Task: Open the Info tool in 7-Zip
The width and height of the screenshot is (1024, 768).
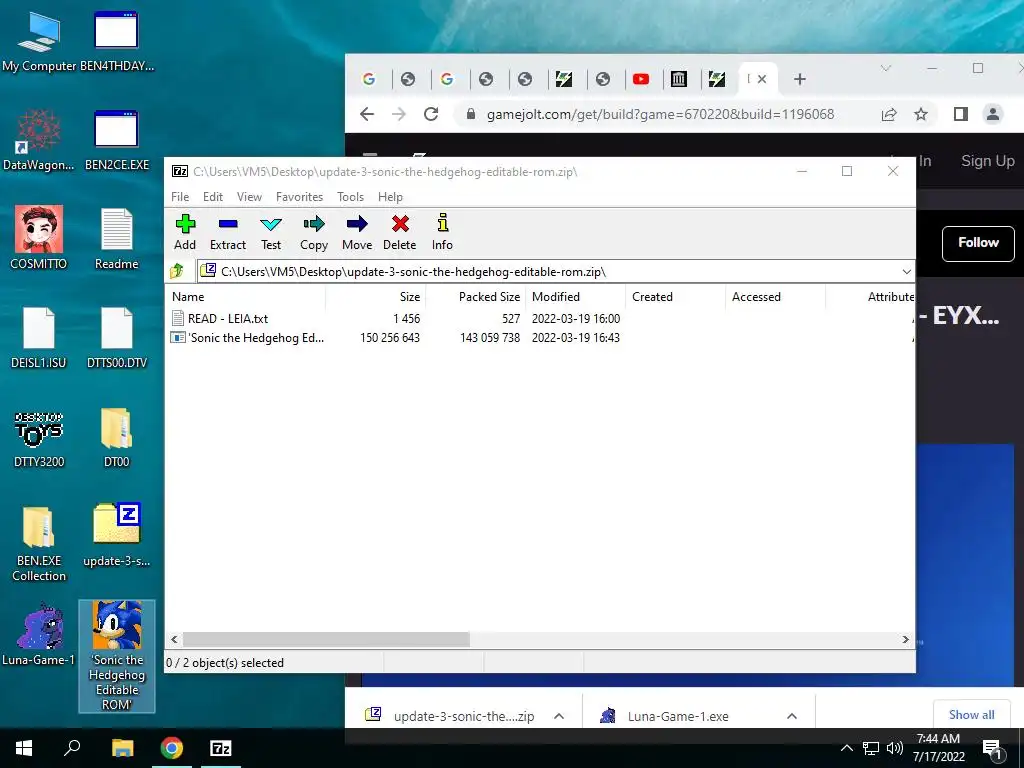Action: click(442, 232)
